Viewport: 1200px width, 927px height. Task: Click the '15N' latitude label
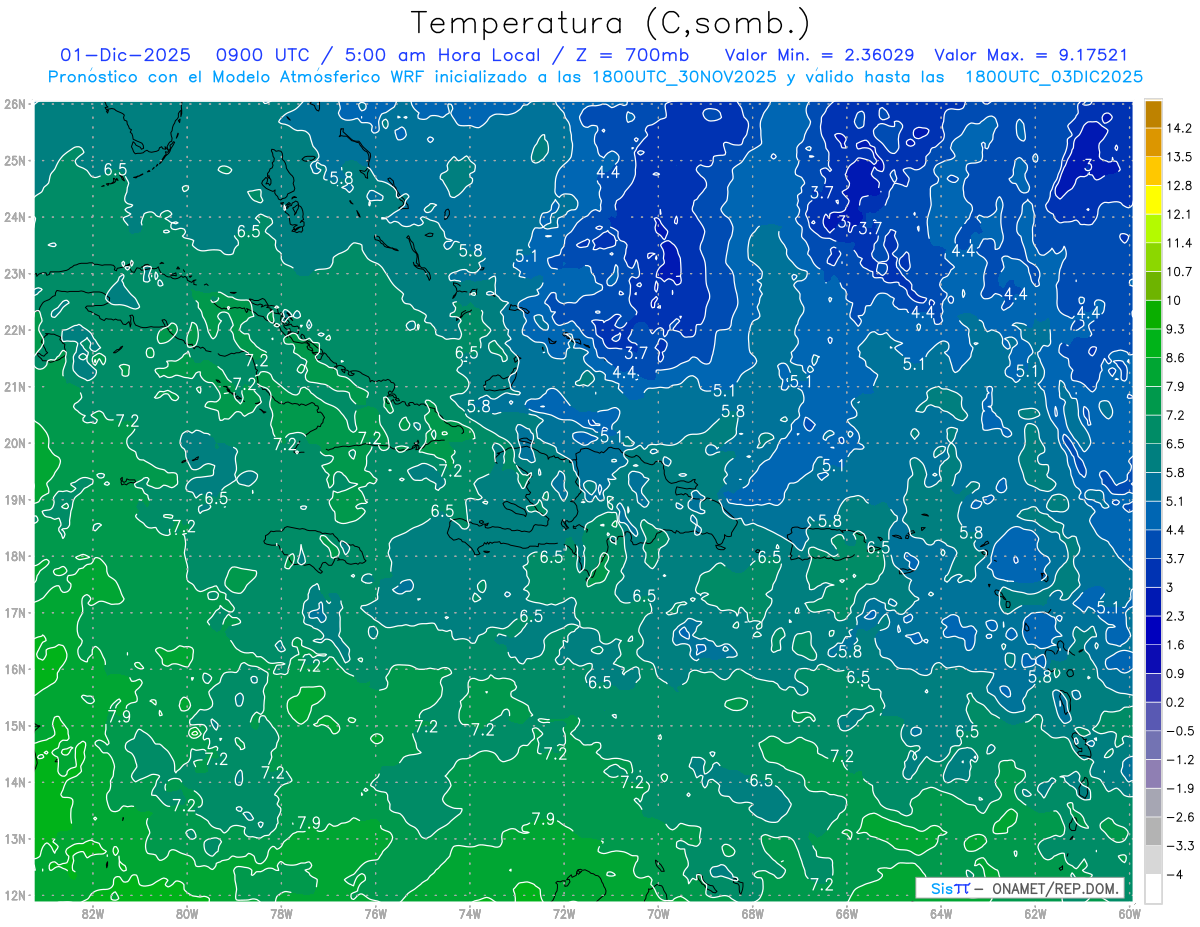[x=14, y=725]
